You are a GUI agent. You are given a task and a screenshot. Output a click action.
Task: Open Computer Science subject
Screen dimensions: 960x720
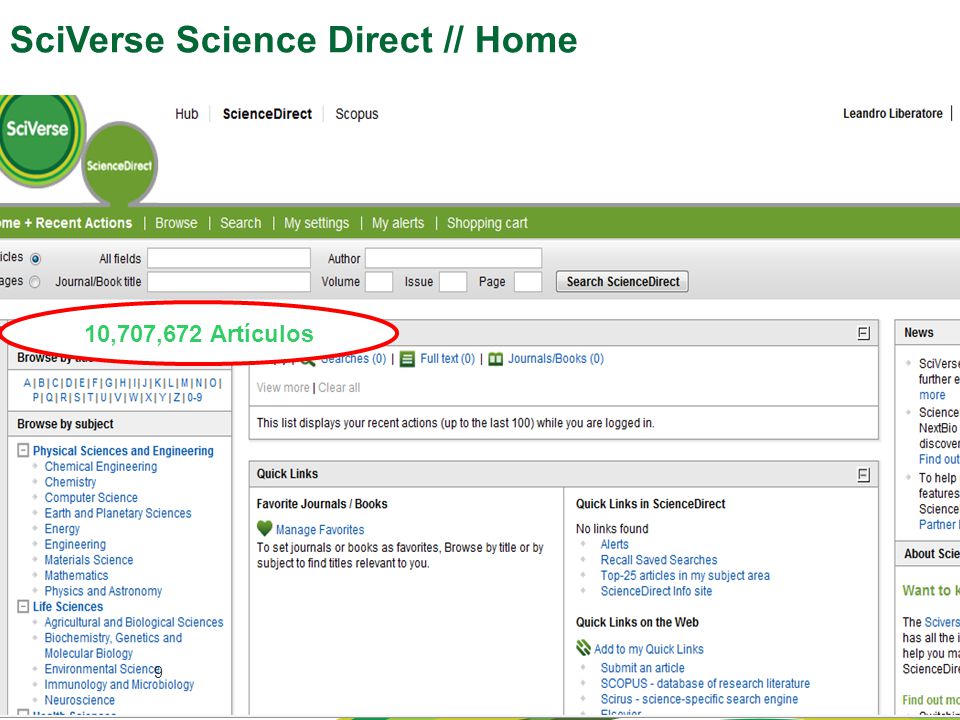pyautogui.click(x=91, y=498)
